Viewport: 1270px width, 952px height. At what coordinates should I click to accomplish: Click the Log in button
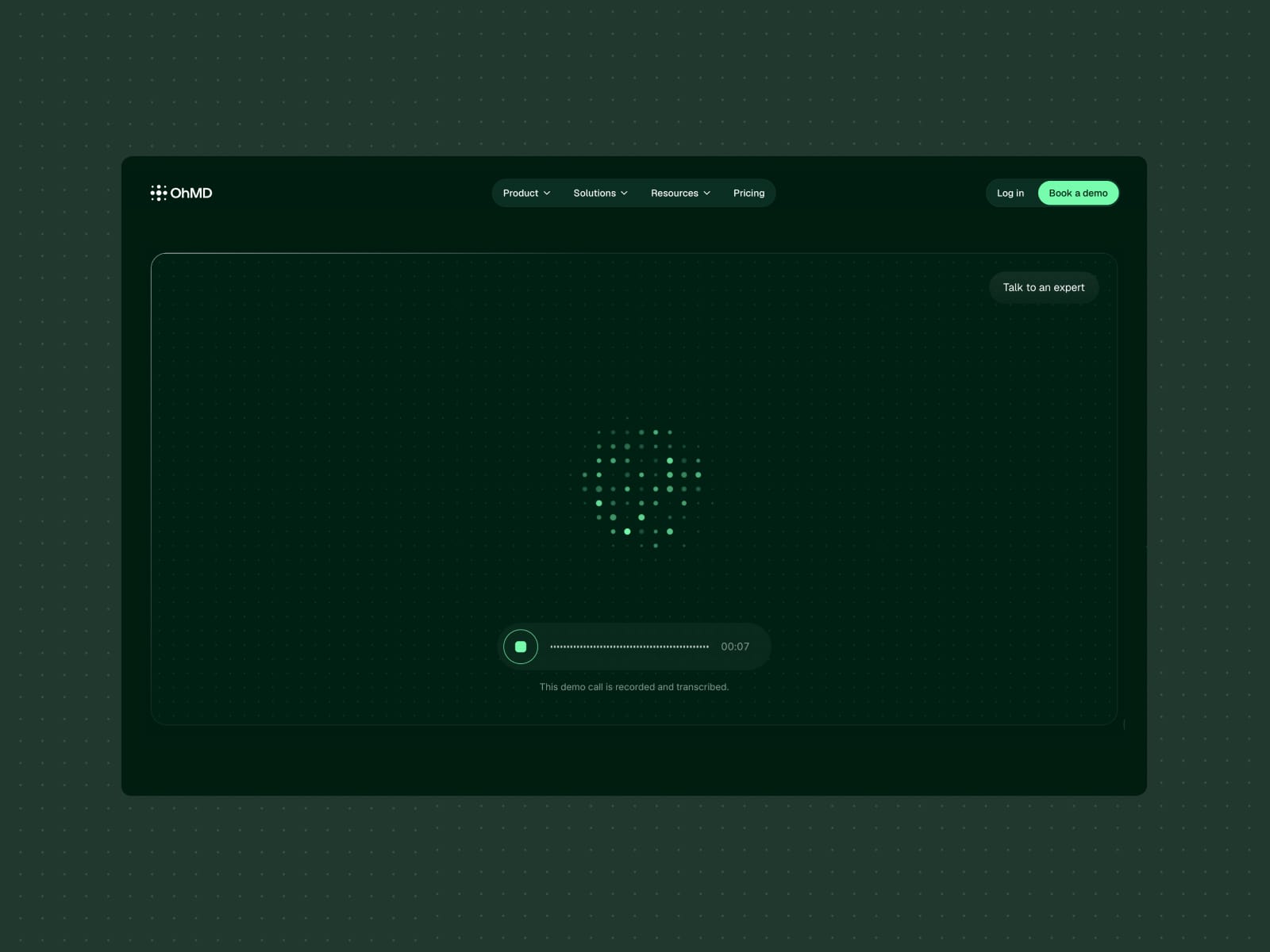(x=1010, y=194)
